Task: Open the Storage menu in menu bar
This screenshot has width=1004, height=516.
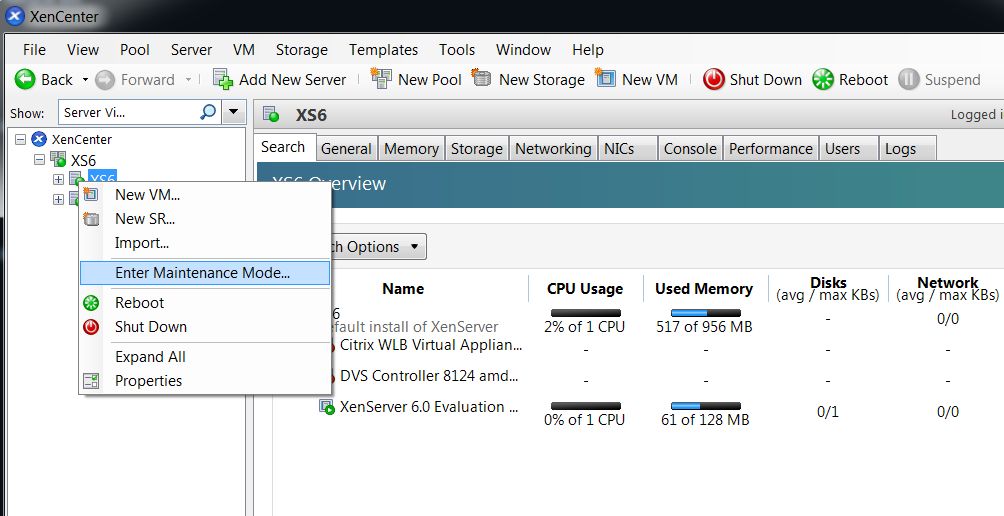Action: click(301, 50)
